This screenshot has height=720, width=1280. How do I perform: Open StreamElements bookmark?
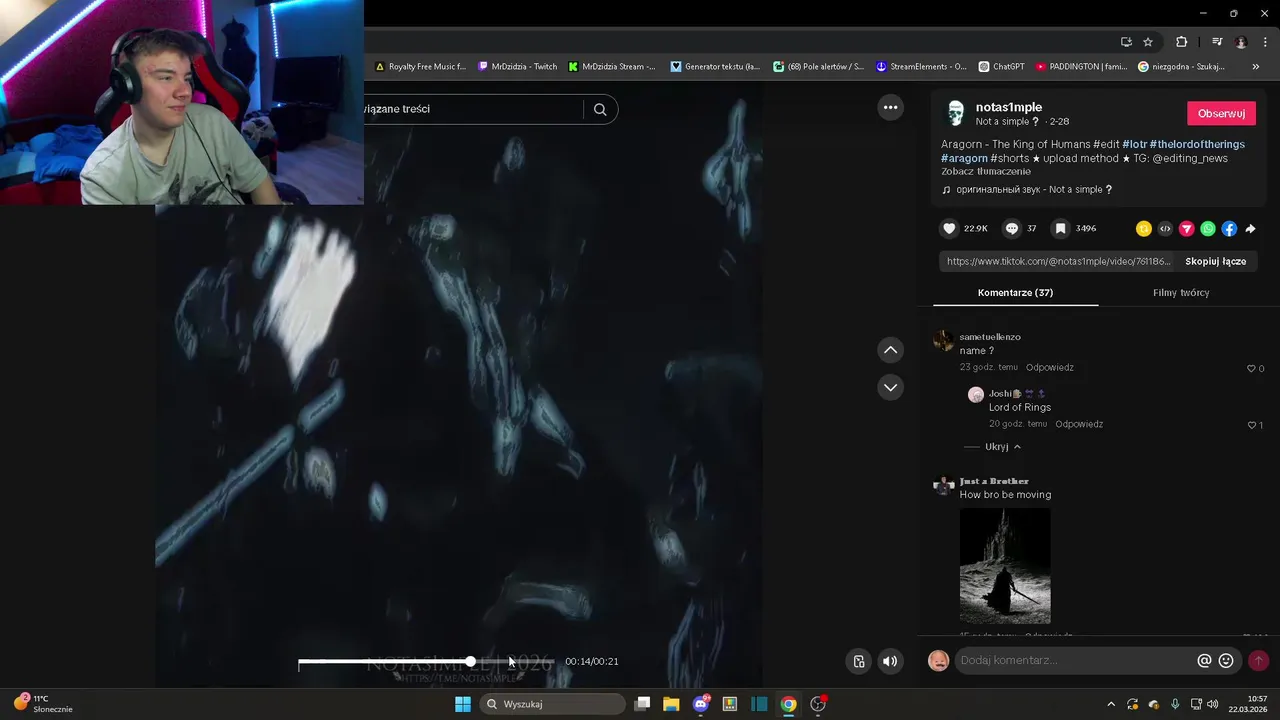pos(921,67)
